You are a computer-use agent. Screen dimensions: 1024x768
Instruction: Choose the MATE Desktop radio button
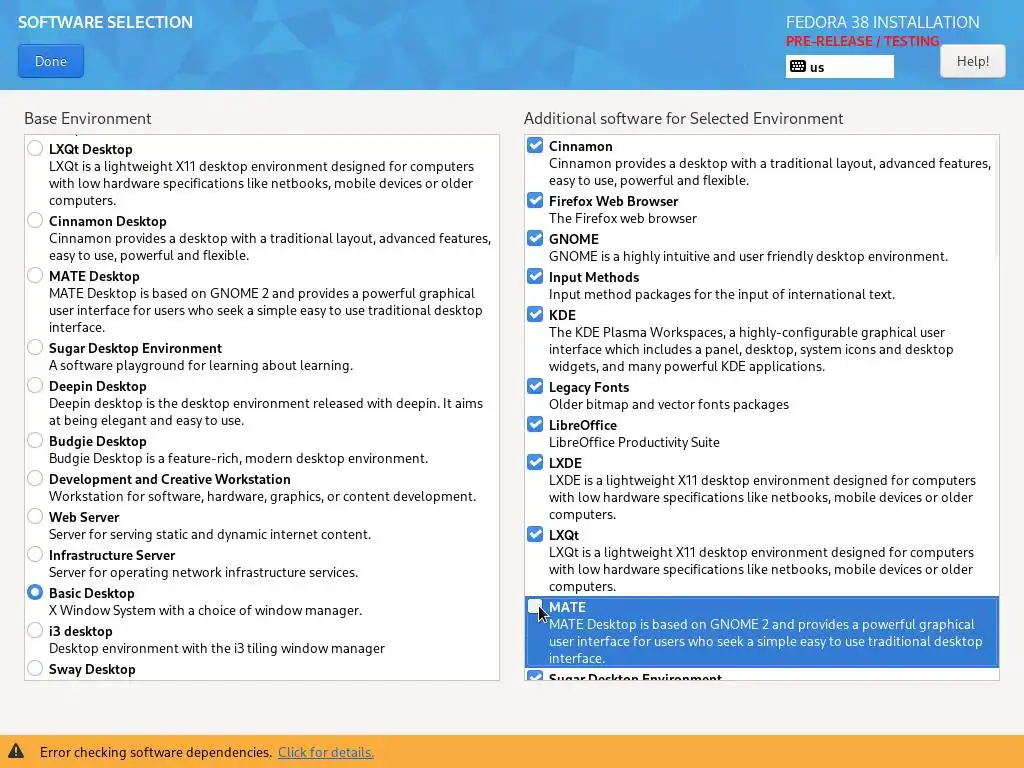[35, 275]
